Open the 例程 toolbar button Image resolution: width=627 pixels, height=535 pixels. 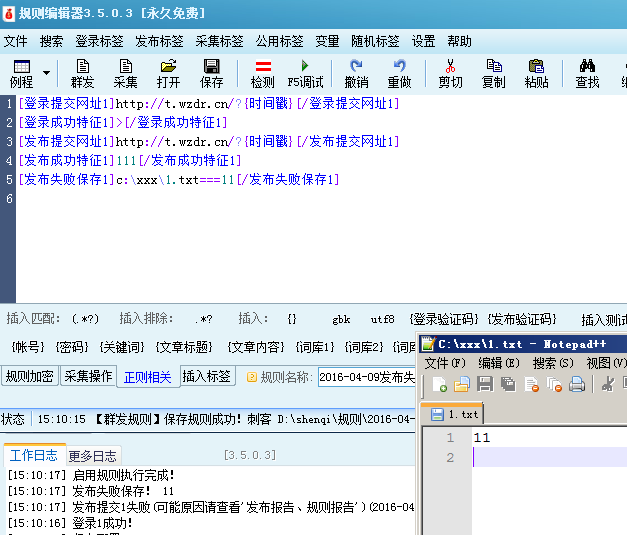pyautogui.click(x=22, y=74)
